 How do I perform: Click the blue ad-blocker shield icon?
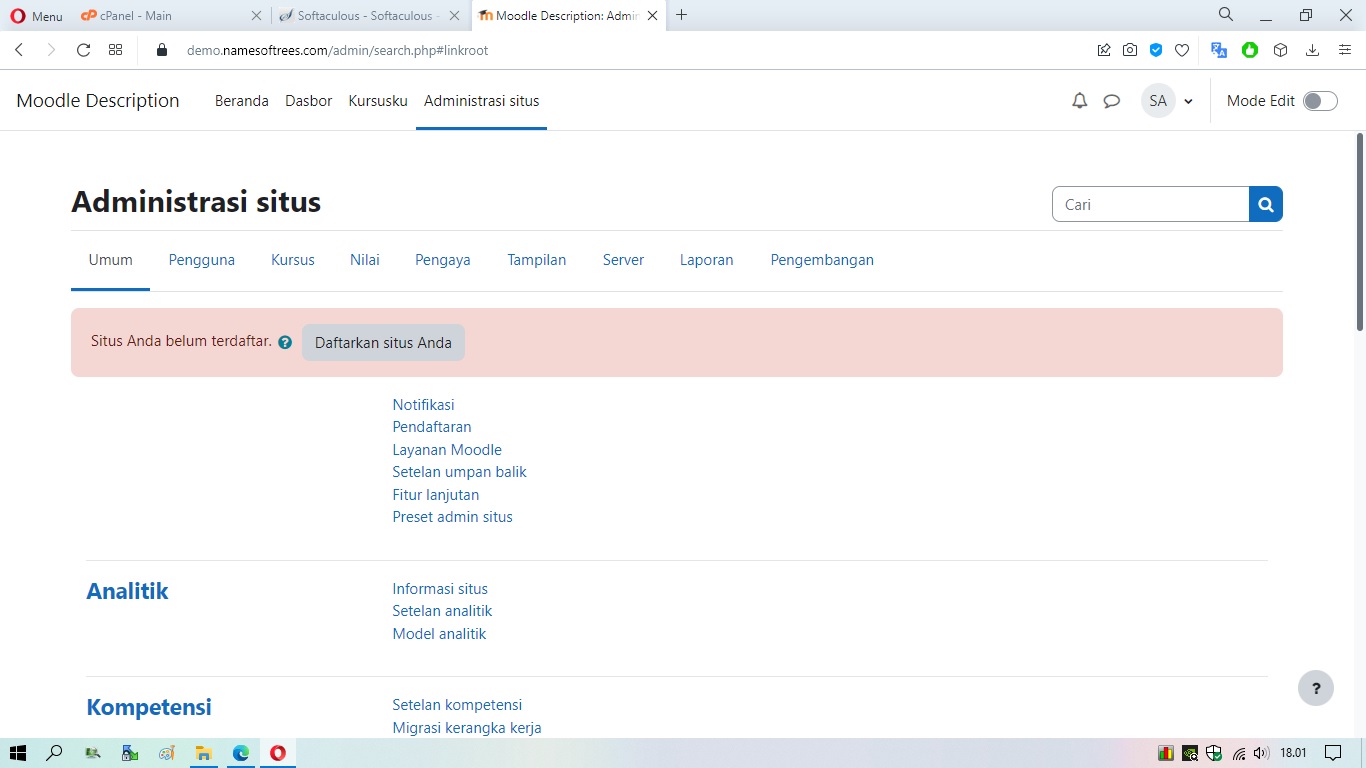[1156, 50]
